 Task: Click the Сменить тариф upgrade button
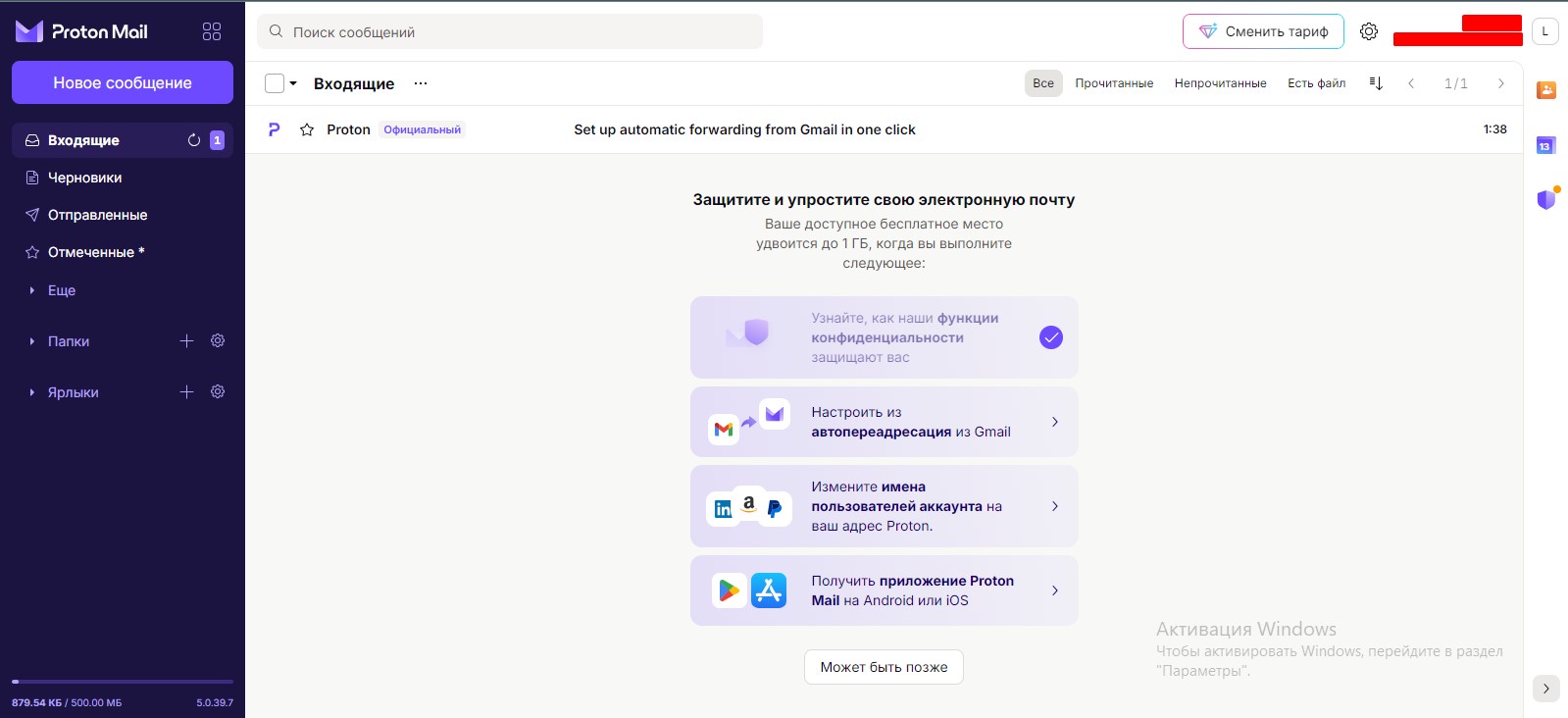(x=1263, y=31)
